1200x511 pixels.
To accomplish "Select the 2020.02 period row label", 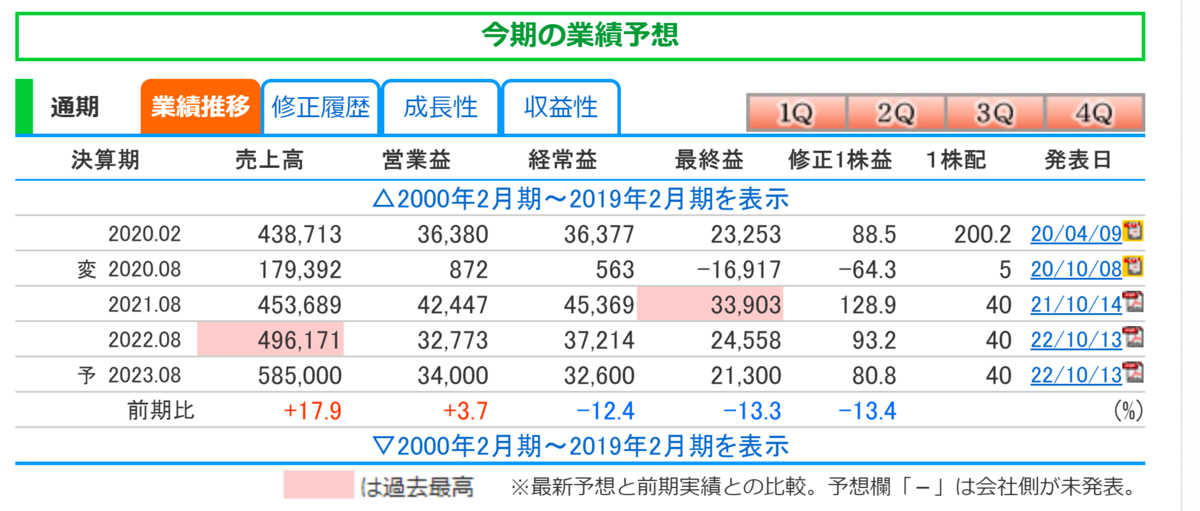I will (145, 235).
